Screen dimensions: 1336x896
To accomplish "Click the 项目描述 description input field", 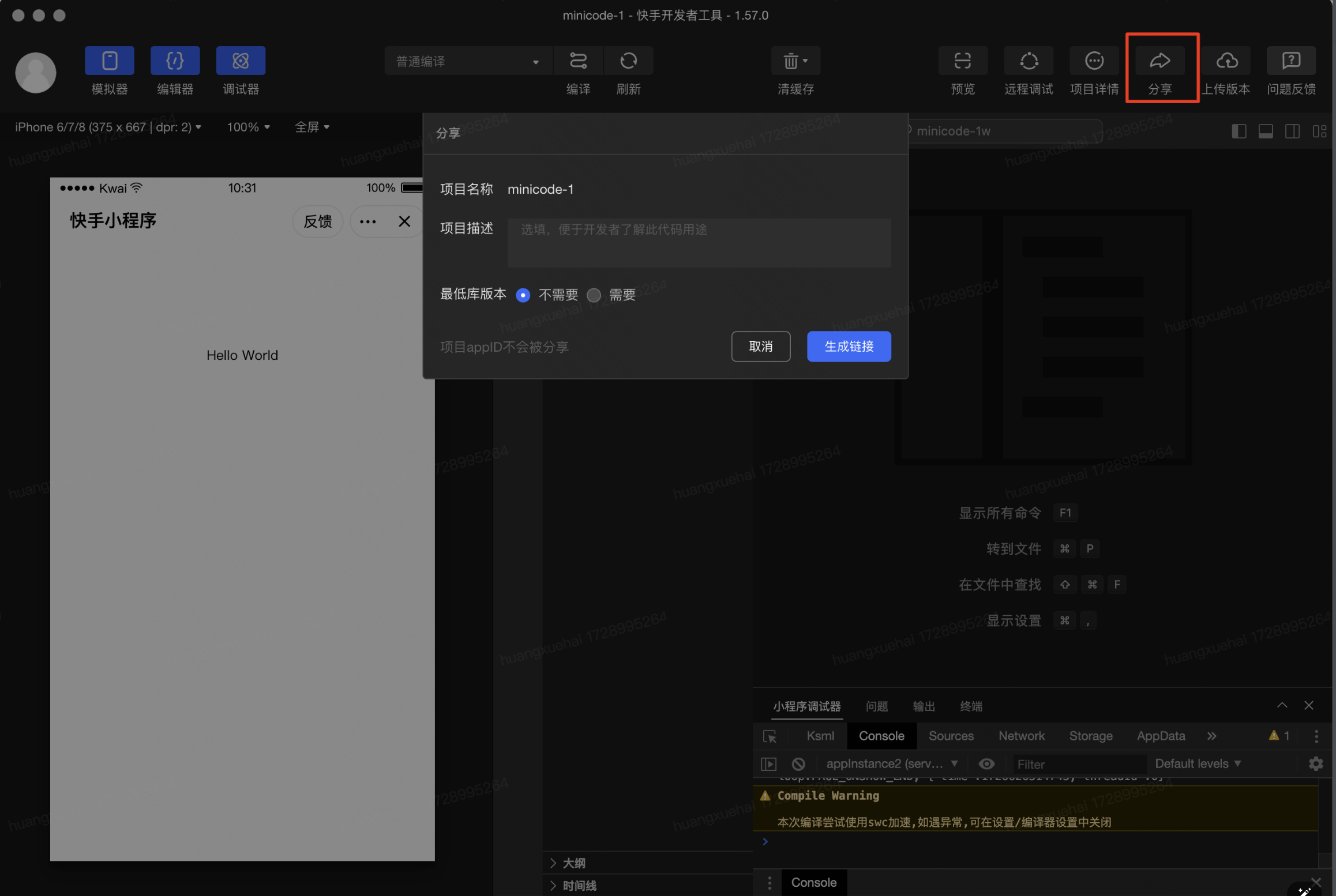I will point(699,243).
